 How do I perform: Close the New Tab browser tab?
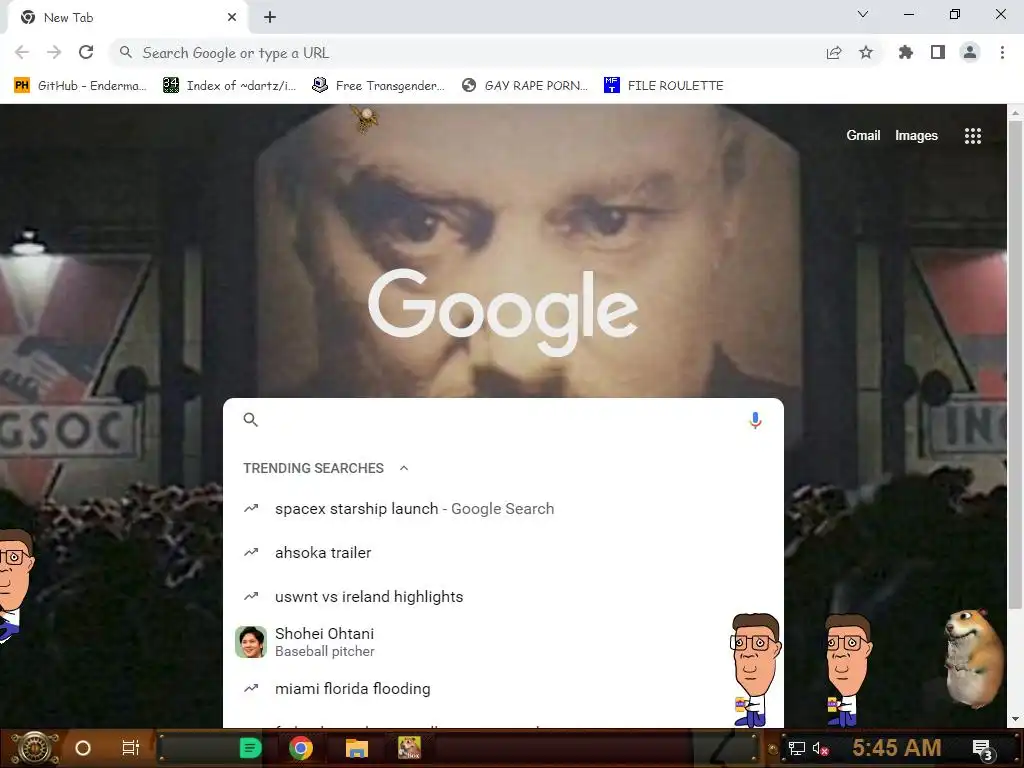pyautogui.click(x=232, y=18)
